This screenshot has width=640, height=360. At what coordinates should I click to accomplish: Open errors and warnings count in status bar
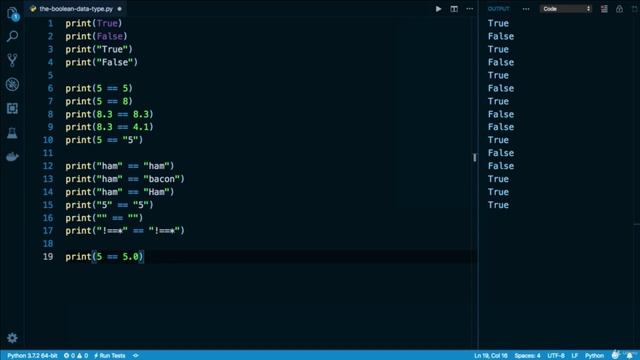click(x=76, y=356)
